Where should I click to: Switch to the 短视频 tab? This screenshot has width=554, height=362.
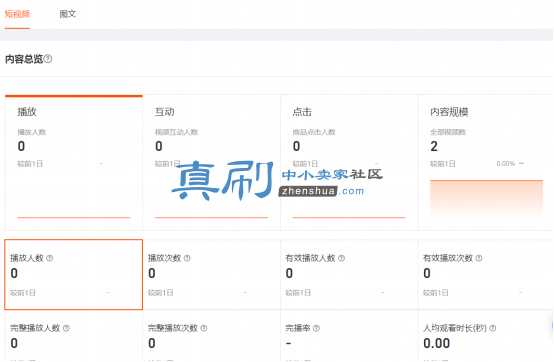[17, 14]
